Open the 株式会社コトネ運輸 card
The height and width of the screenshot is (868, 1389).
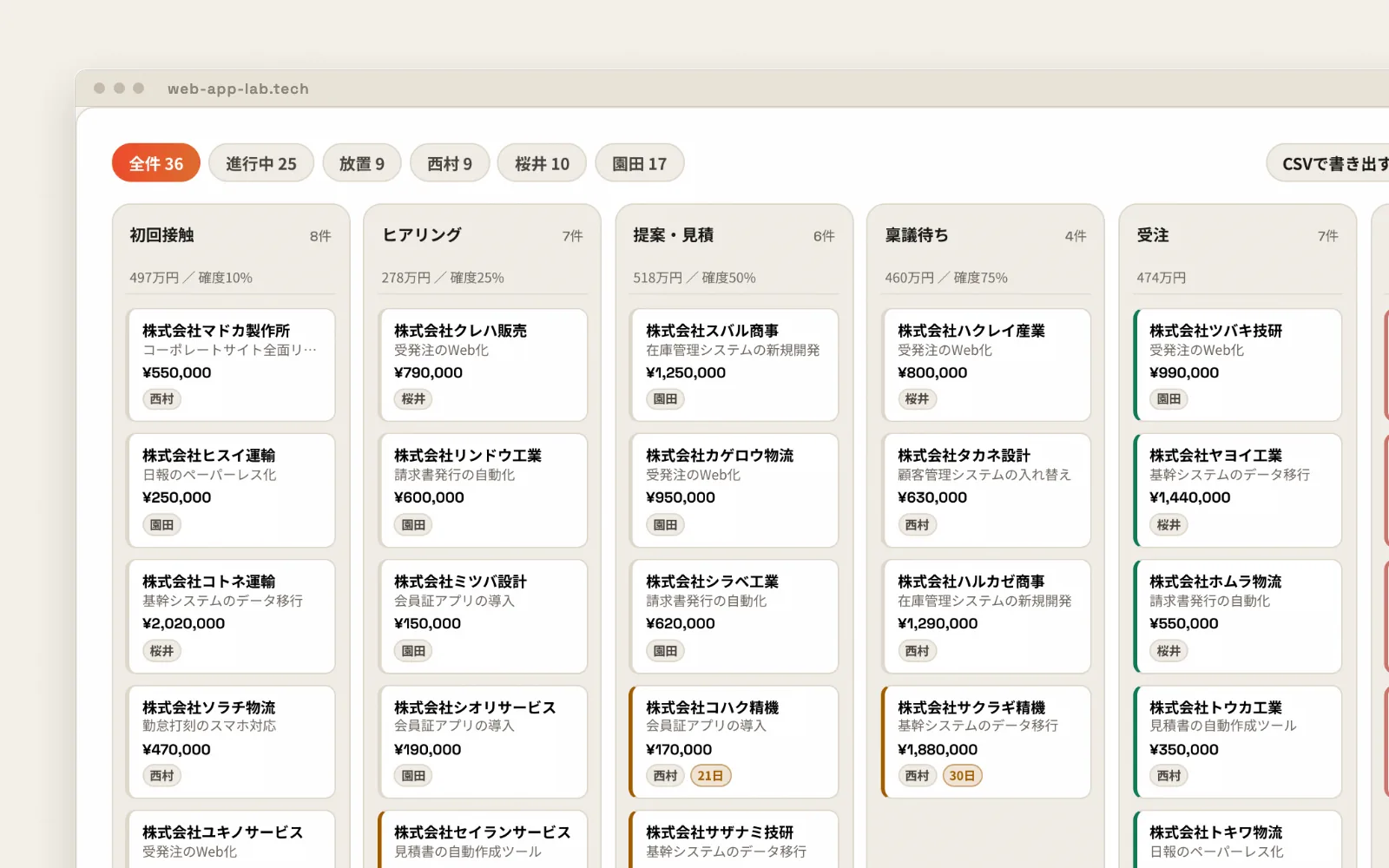(231, 616)
